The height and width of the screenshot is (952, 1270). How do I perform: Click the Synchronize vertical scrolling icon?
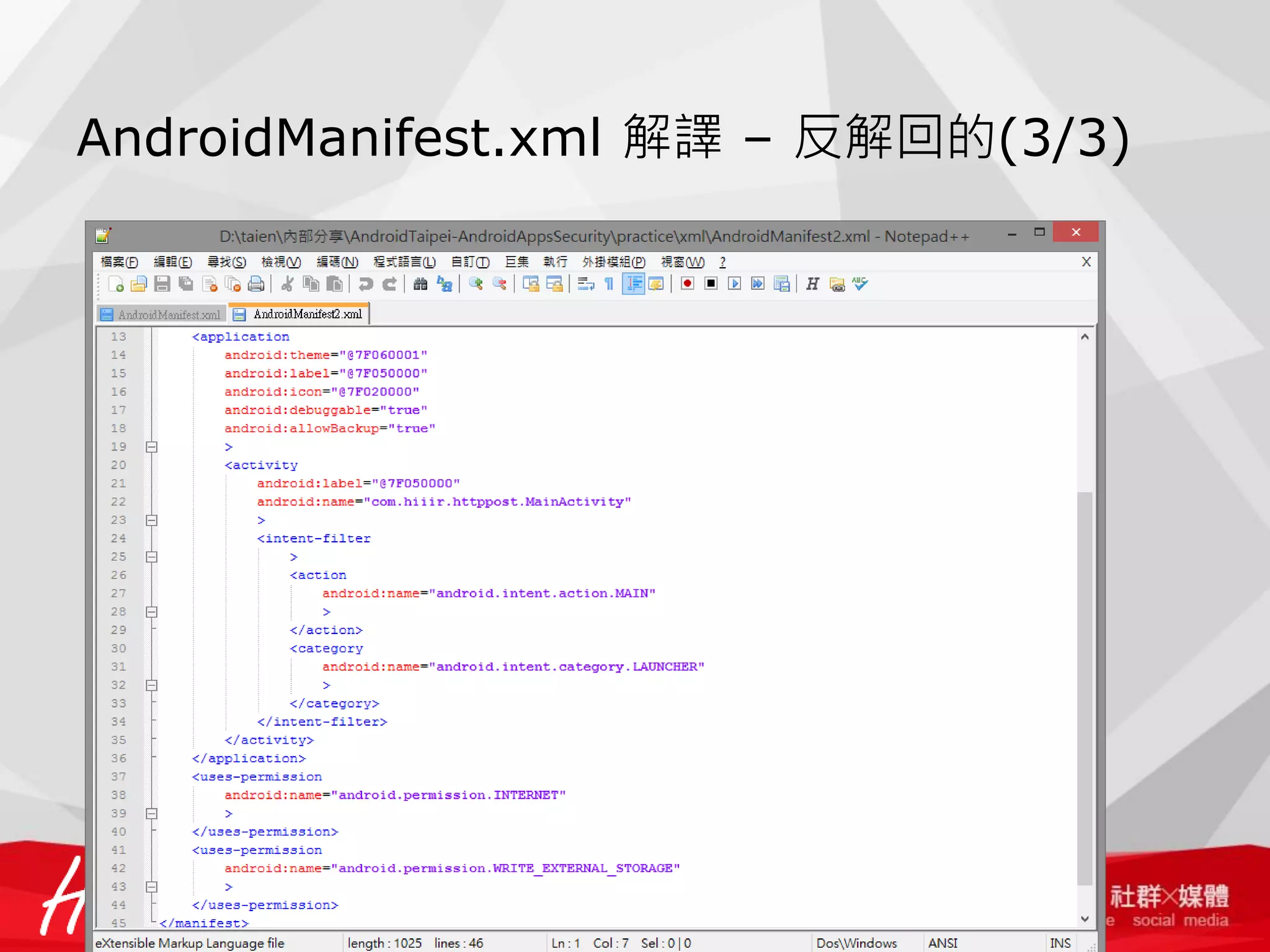[531, 284]
